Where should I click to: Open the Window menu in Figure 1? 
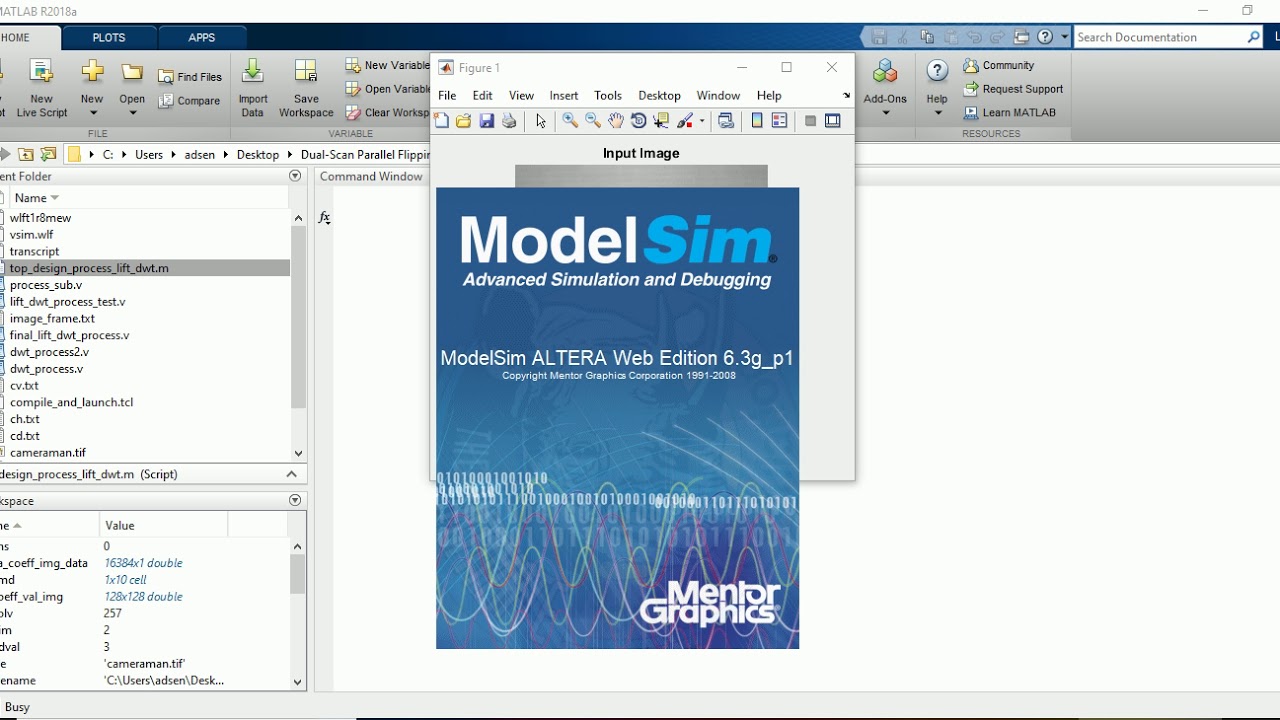718,96
